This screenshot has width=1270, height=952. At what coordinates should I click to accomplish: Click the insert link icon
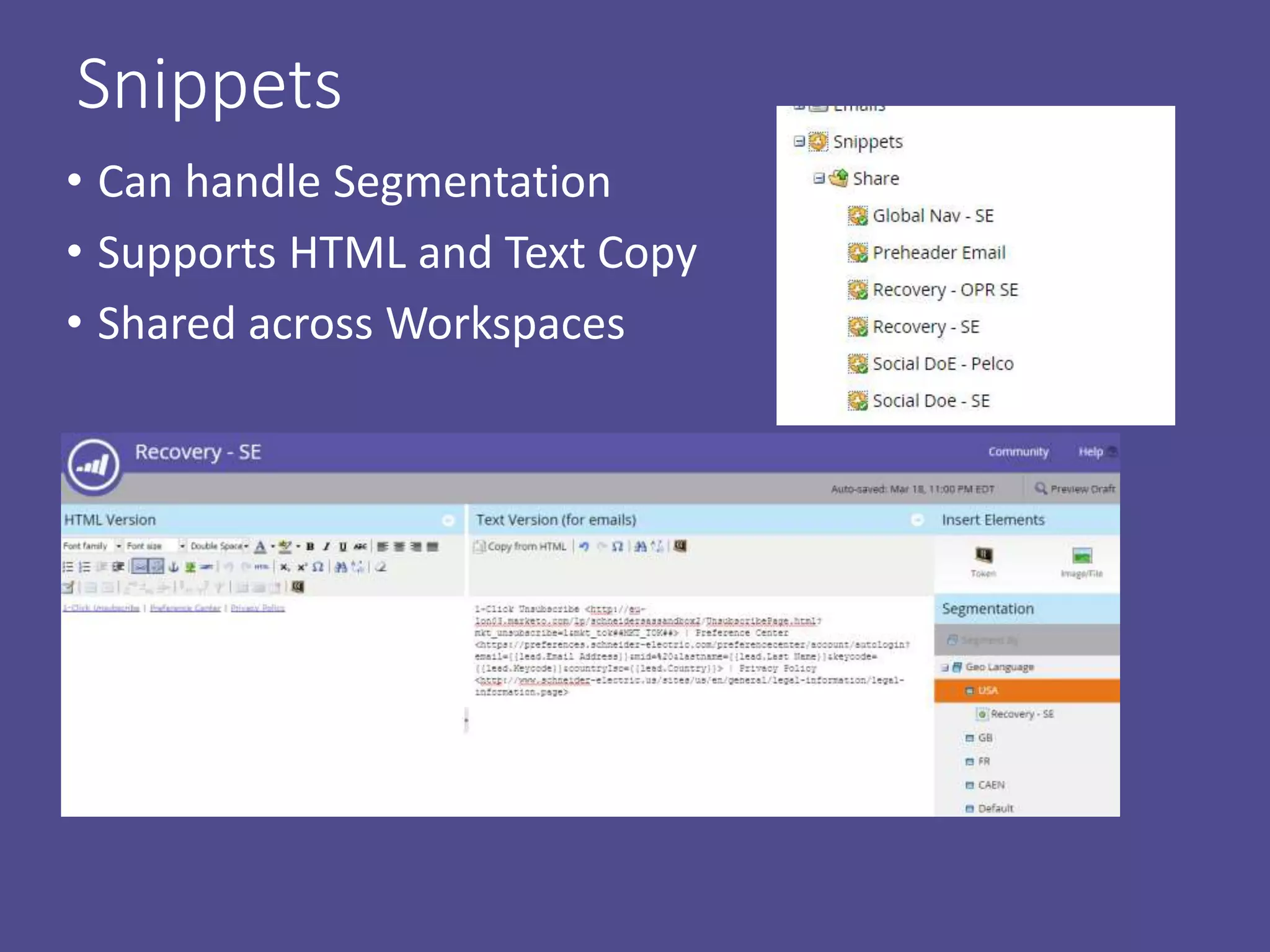click(x=140, y=566)
